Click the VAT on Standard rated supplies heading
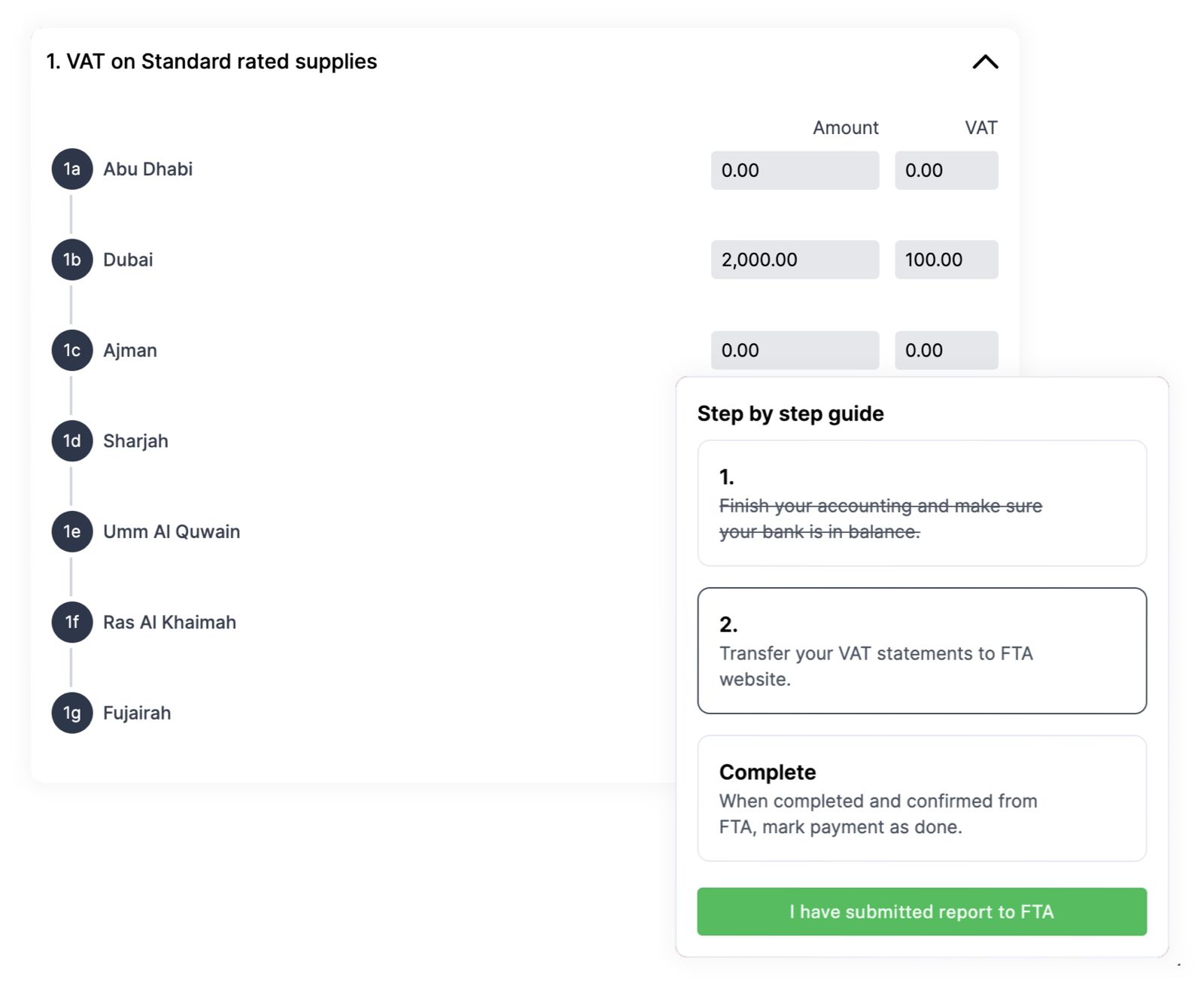 (211, 62)
